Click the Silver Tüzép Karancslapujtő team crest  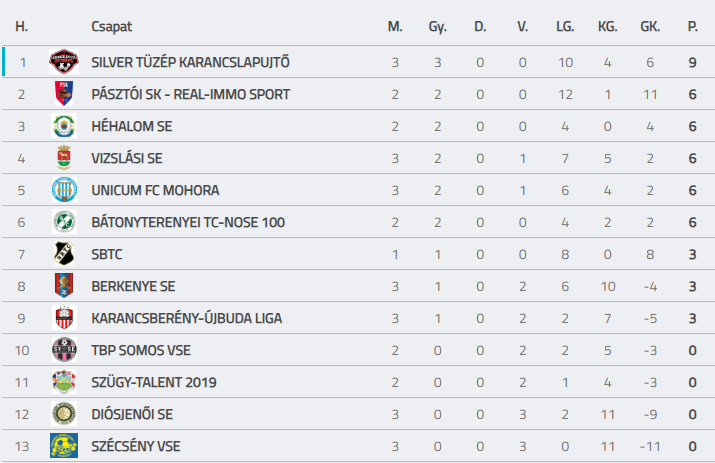[x=64, y=62]
